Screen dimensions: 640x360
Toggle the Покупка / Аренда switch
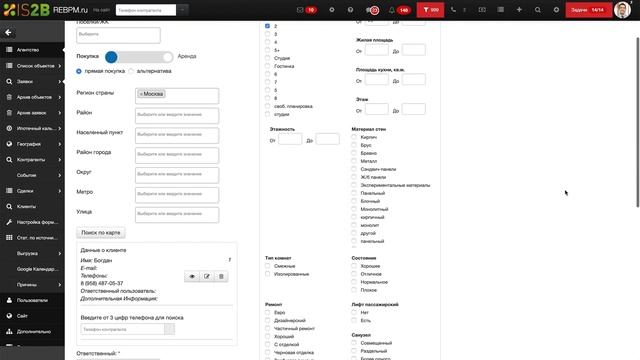coord(139,57)
